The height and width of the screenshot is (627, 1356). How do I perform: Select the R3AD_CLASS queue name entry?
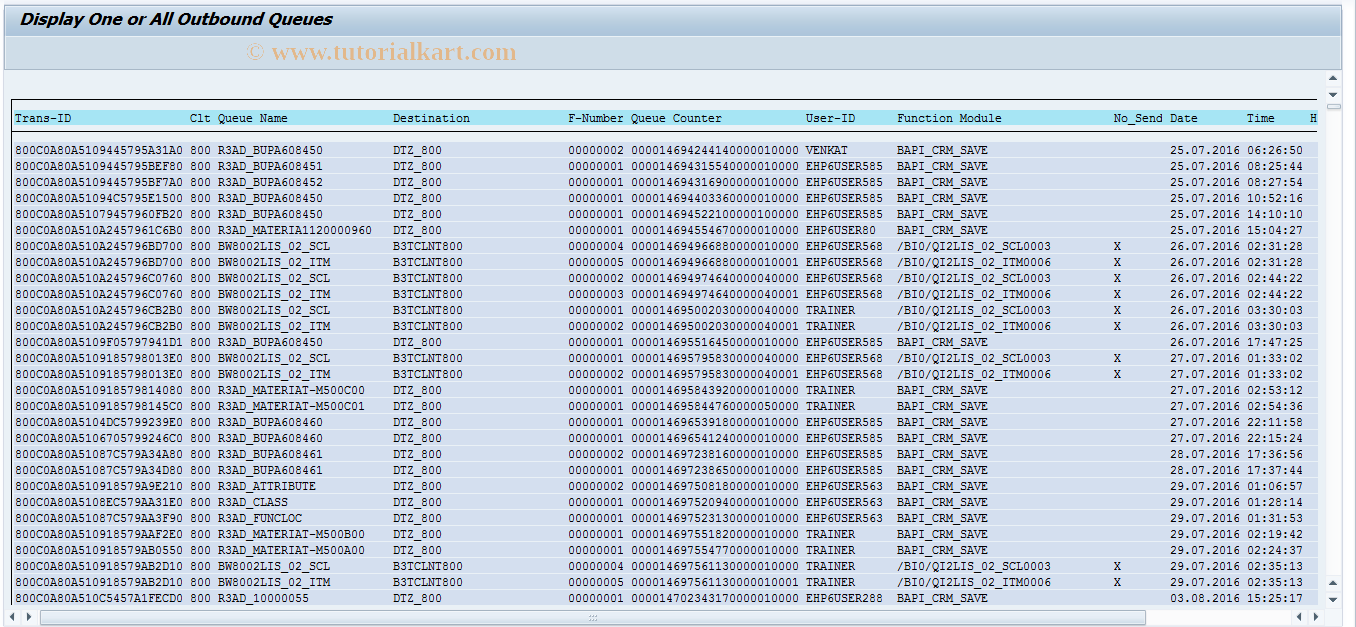click(x=252, y=502)
